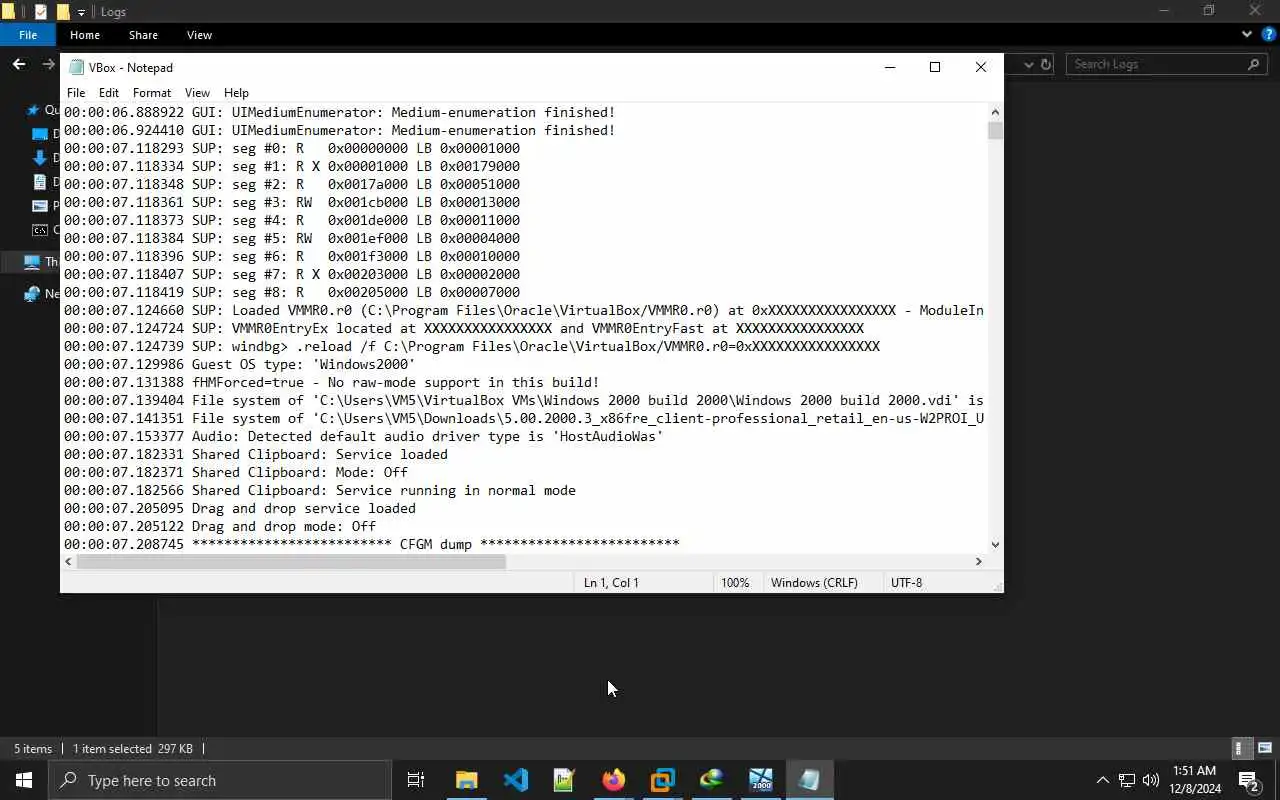Show hidden system tray icons

[x=1102, y=780]
